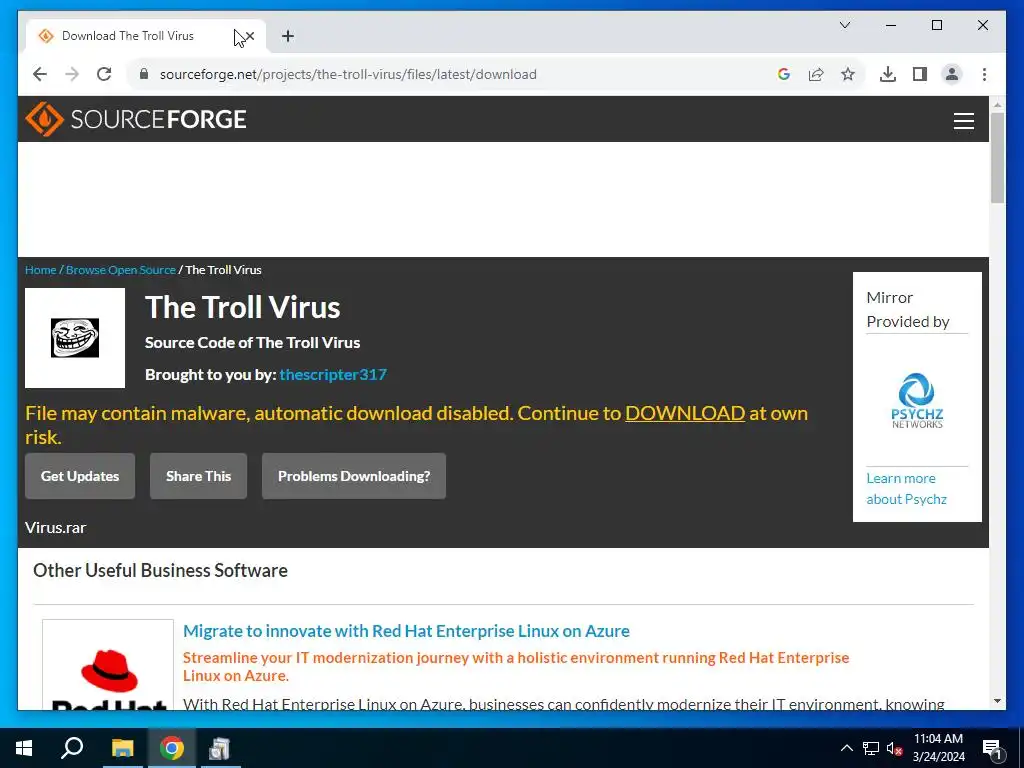Click the padlock site info icon
The width and height of the screenshot is (1024, 768).
pos(144,74)
